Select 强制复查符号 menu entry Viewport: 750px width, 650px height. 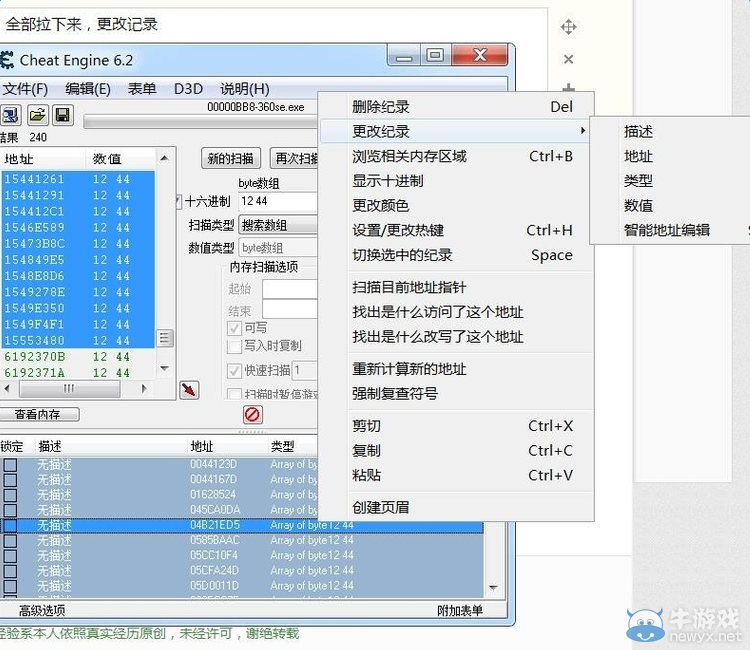pyautogui.click(x=457, y=394)
